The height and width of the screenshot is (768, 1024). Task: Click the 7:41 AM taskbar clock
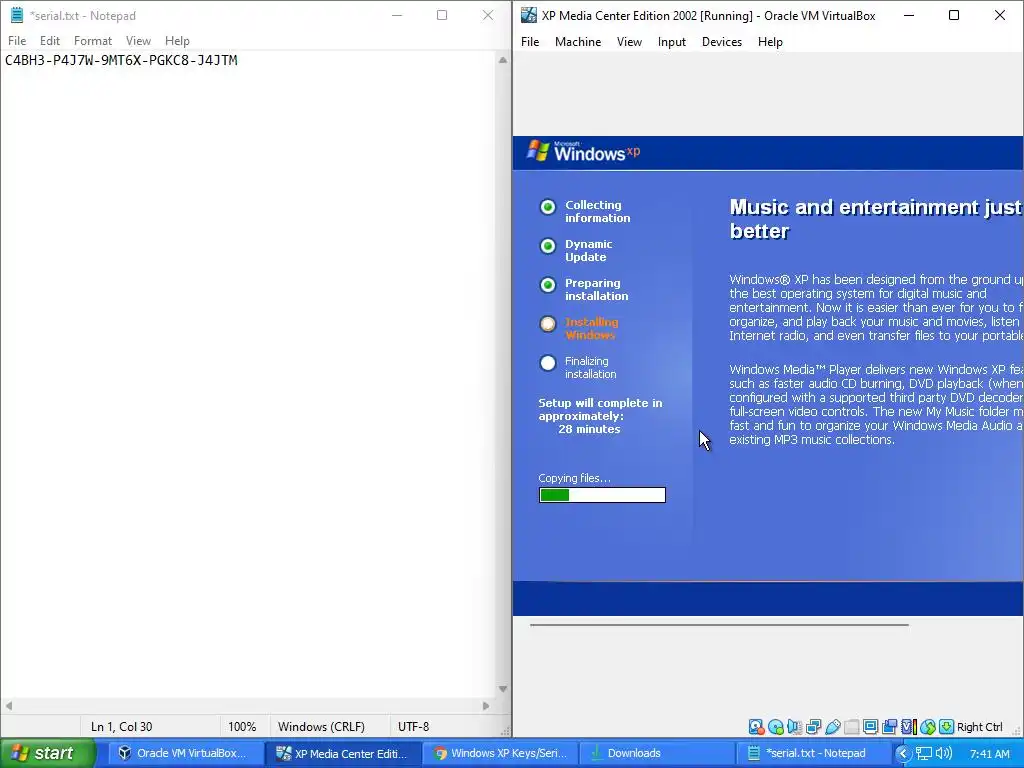point(989,754)
